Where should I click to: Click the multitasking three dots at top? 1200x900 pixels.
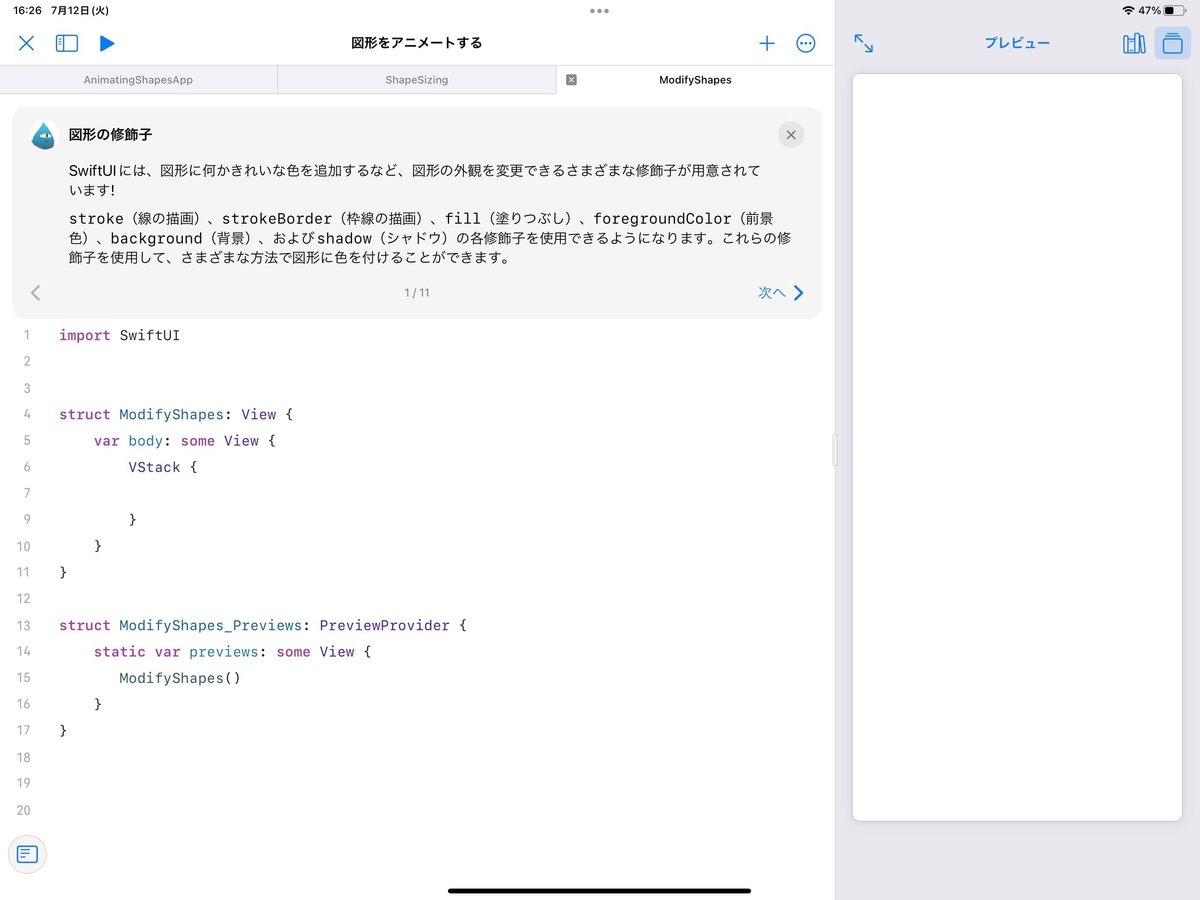(599, 11)
